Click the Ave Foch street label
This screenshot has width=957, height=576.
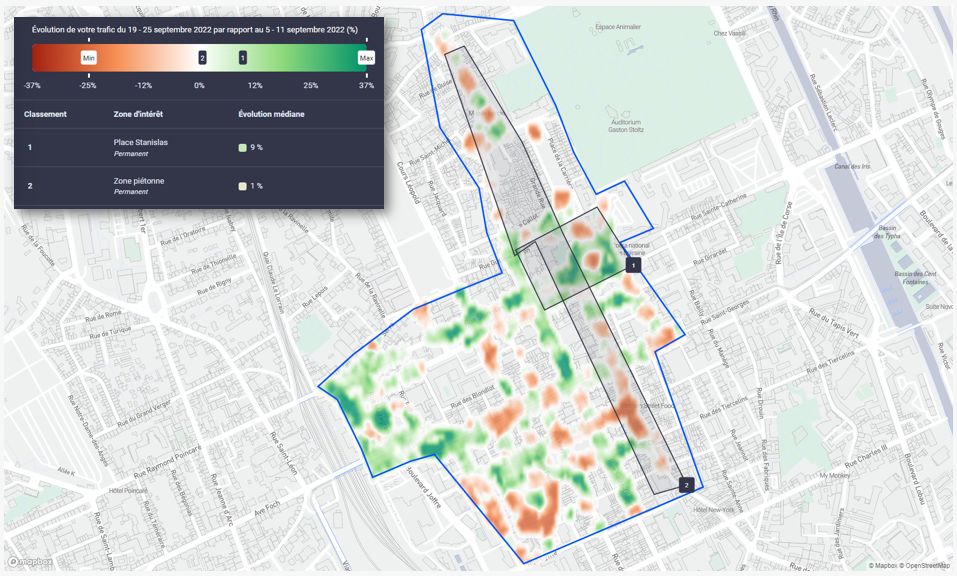(x=267, y=508)
